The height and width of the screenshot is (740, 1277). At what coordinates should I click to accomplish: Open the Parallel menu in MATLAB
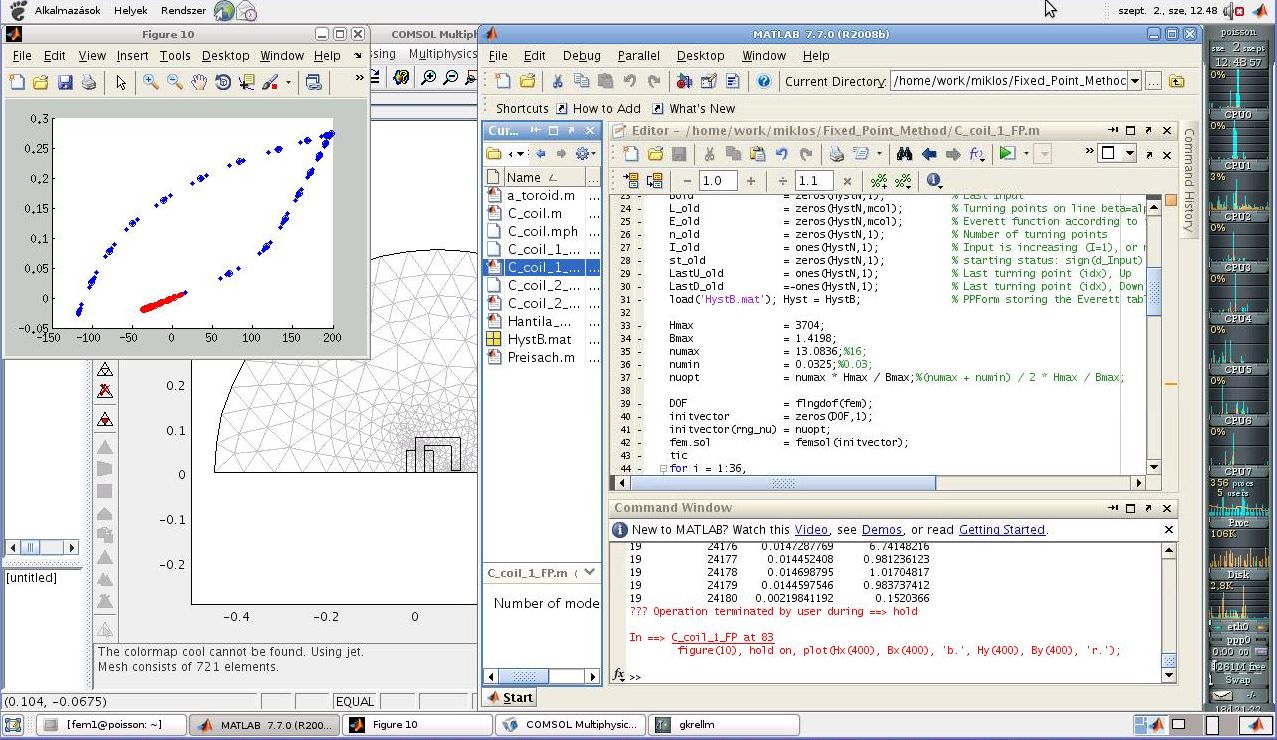tap(638, 56)
